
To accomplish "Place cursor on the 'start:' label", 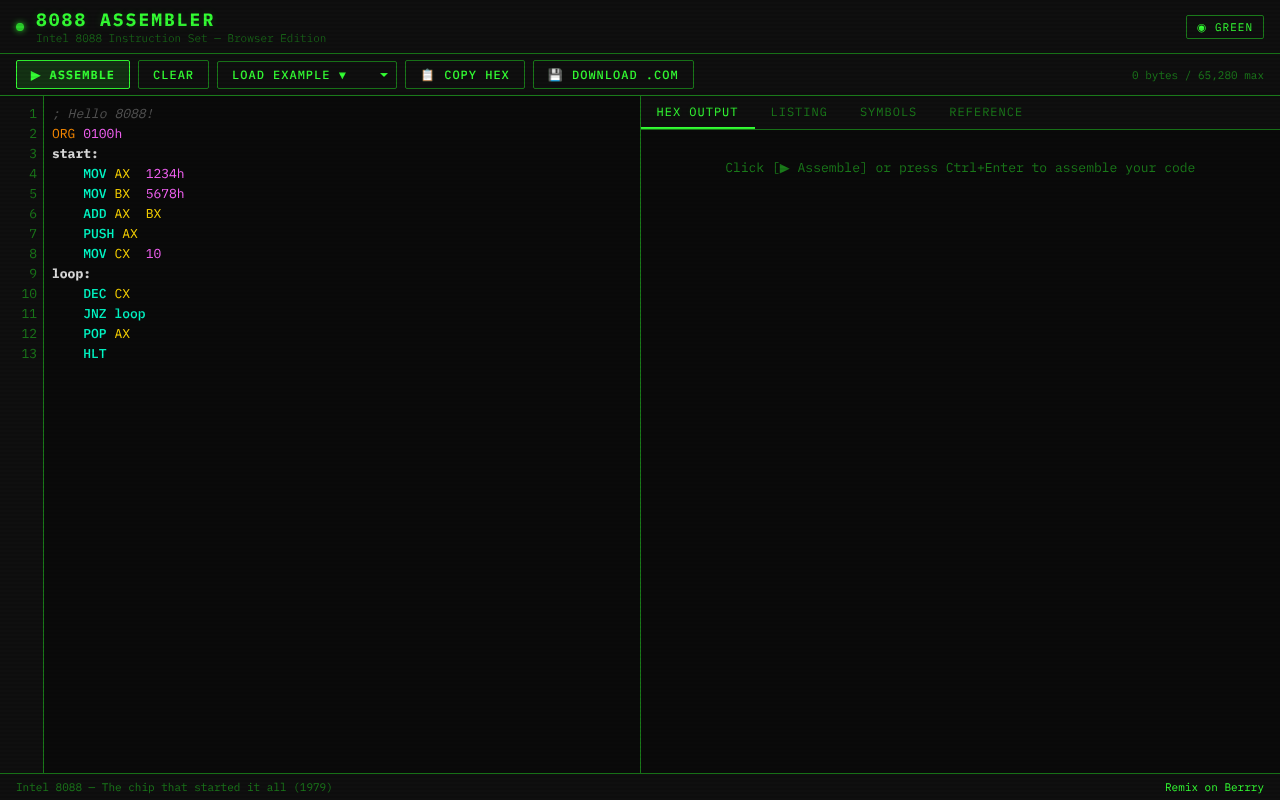I will 75,154.
